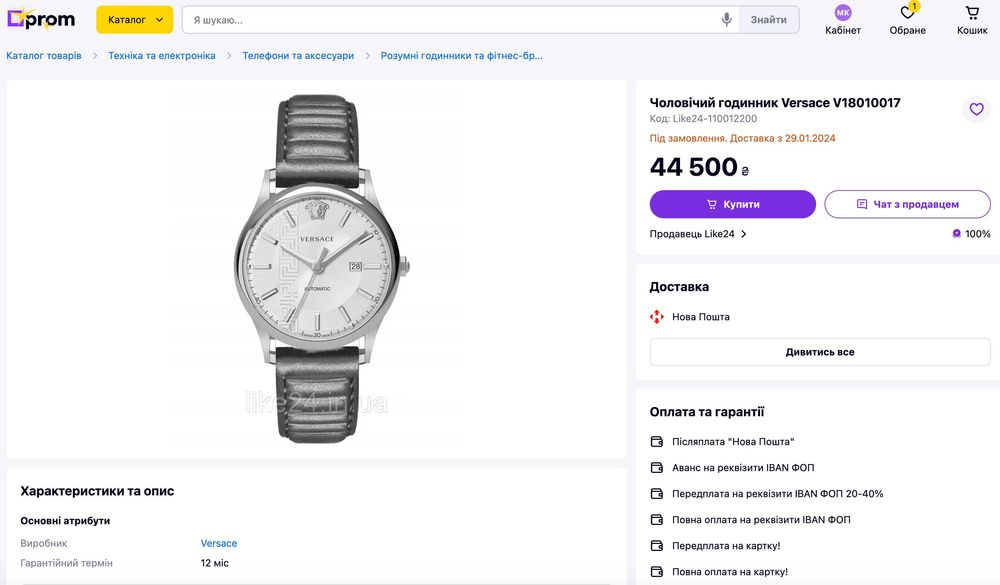Expand the Каталог dropdown
Image resolution: width=1000 pixels, height=585 pixels.
[135, 20]
